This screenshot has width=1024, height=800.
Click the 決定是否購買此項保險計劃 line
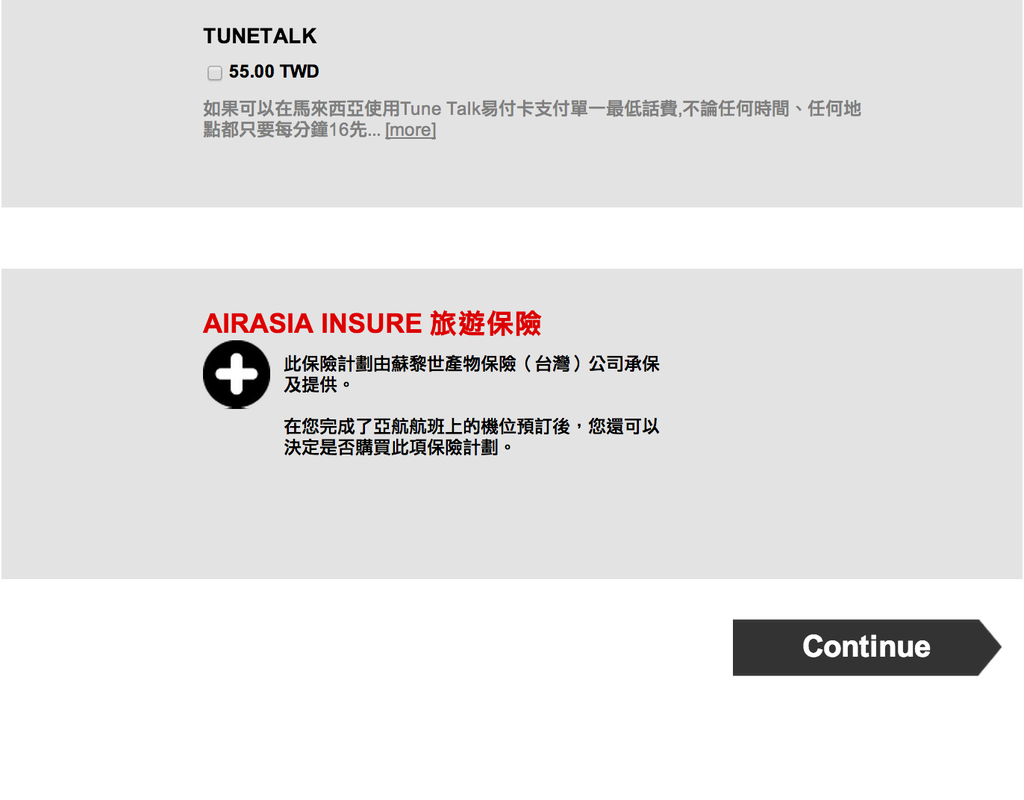[398, 447]
